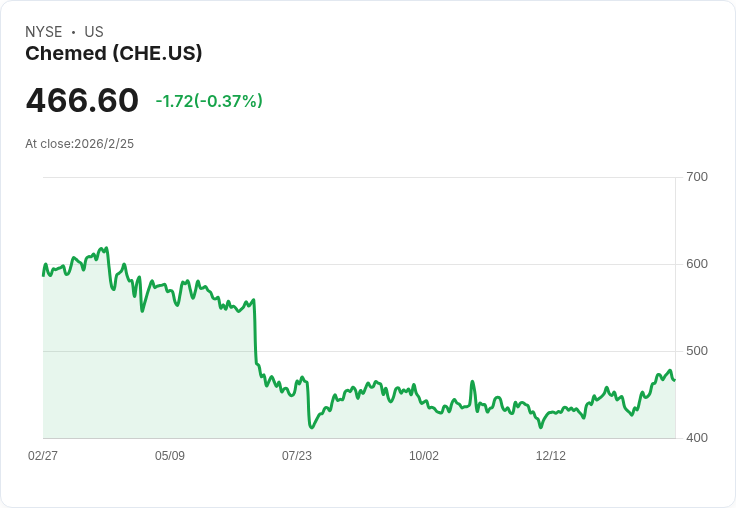736x508 pixels.
Task: Click the sharp price spike after 10/02
Action: (473, 382)
